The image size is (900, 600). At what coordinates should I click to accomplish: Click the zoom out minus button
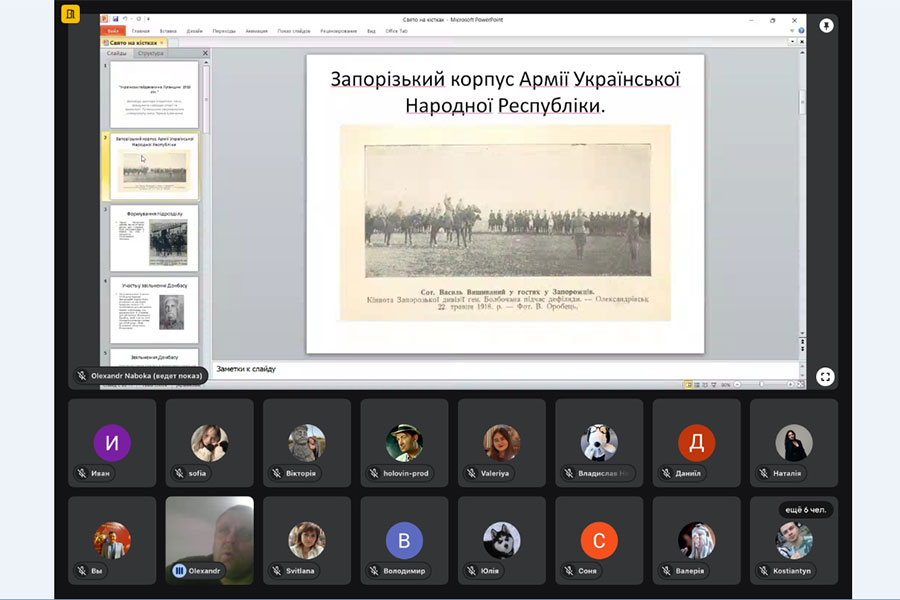[x=735, y=384]
